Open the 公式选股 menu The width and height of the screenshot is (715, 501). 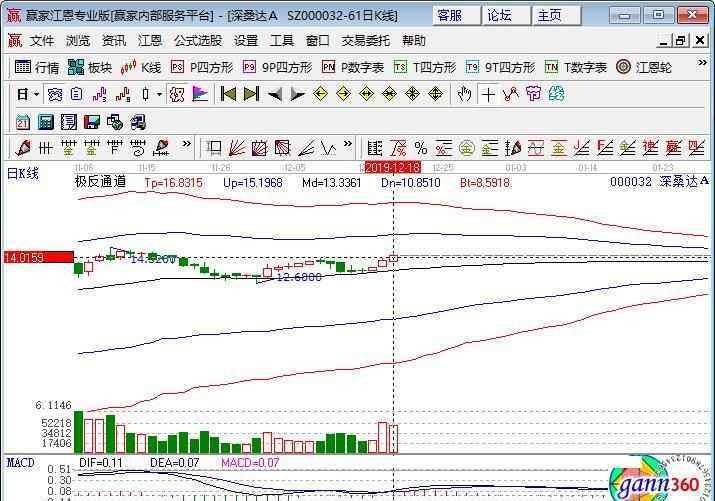(198, 41)
